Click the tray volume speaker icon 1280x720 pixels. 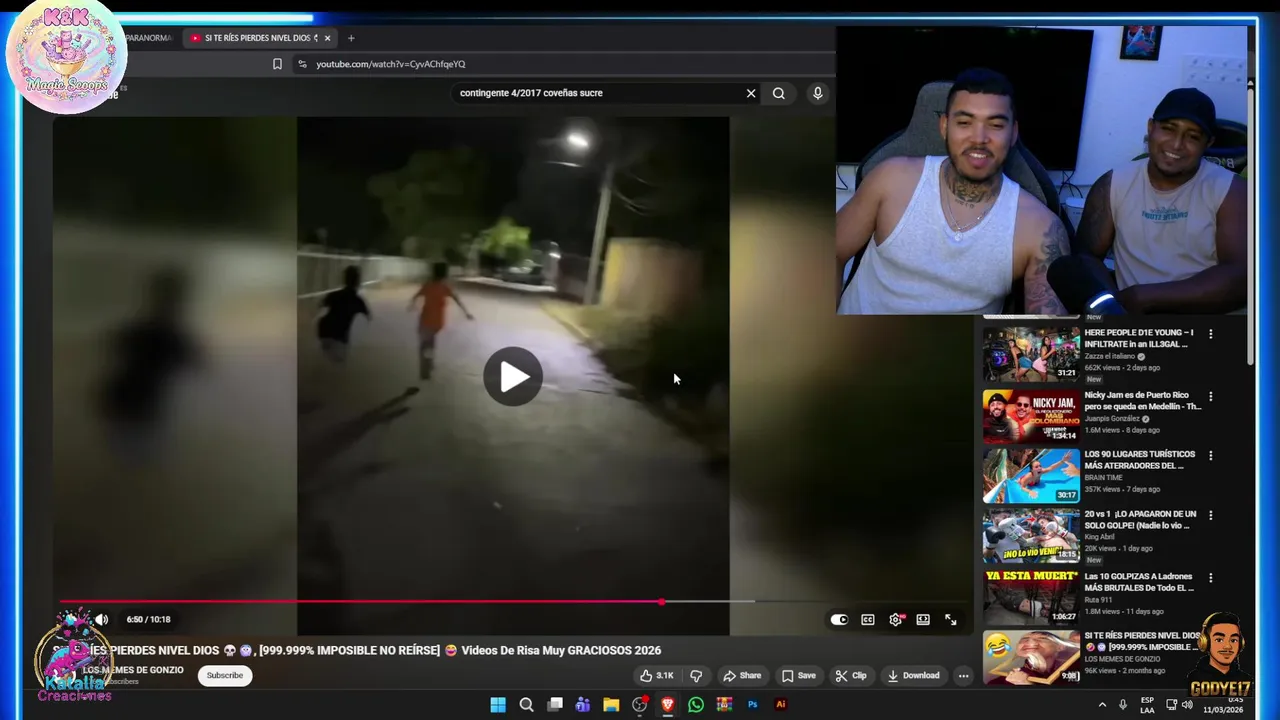(x=1187, y=705)
